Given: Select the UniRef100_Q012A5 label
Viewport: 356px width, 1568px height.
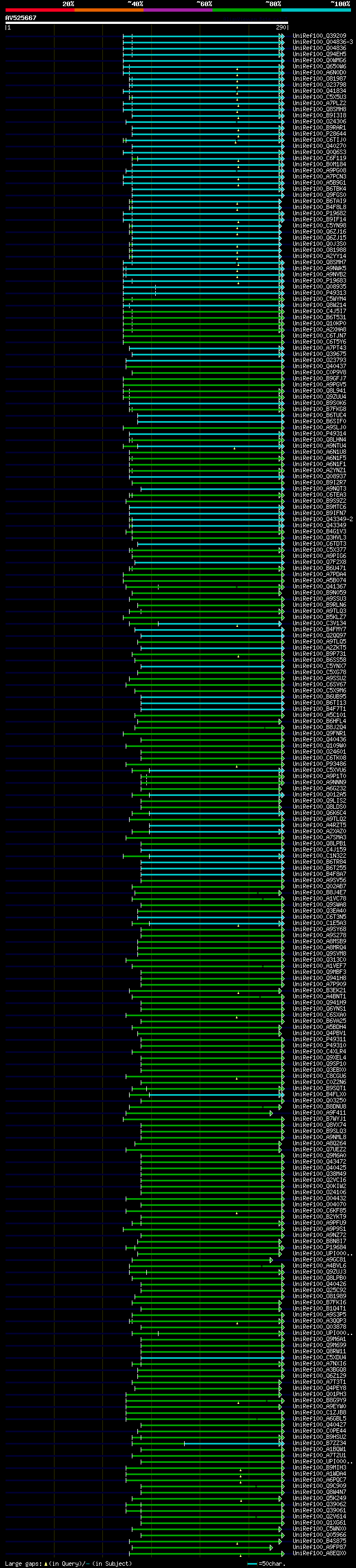Looking at the screenshot, I should (319, 794).
